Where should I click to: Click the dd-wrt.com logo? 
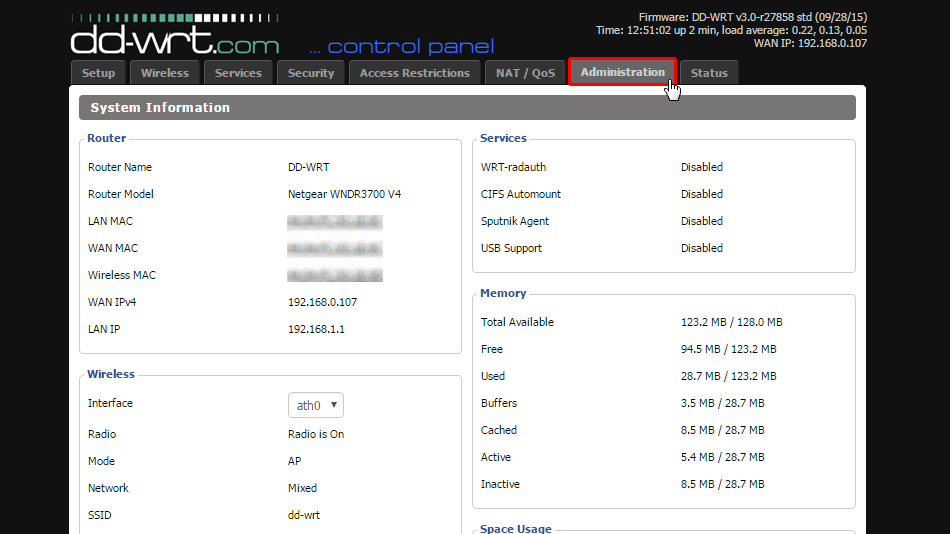tap(175, 39)
